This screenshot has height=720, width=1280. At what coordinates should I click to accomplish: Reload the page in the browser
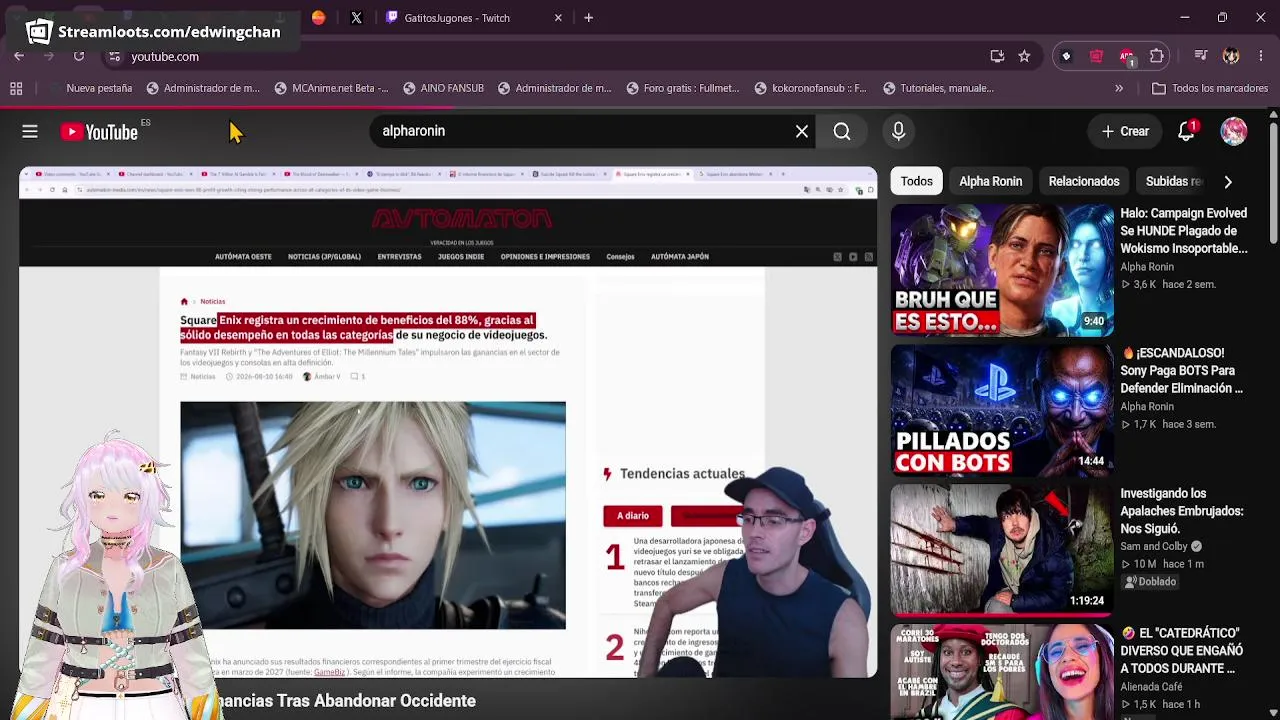coord(79,57)
